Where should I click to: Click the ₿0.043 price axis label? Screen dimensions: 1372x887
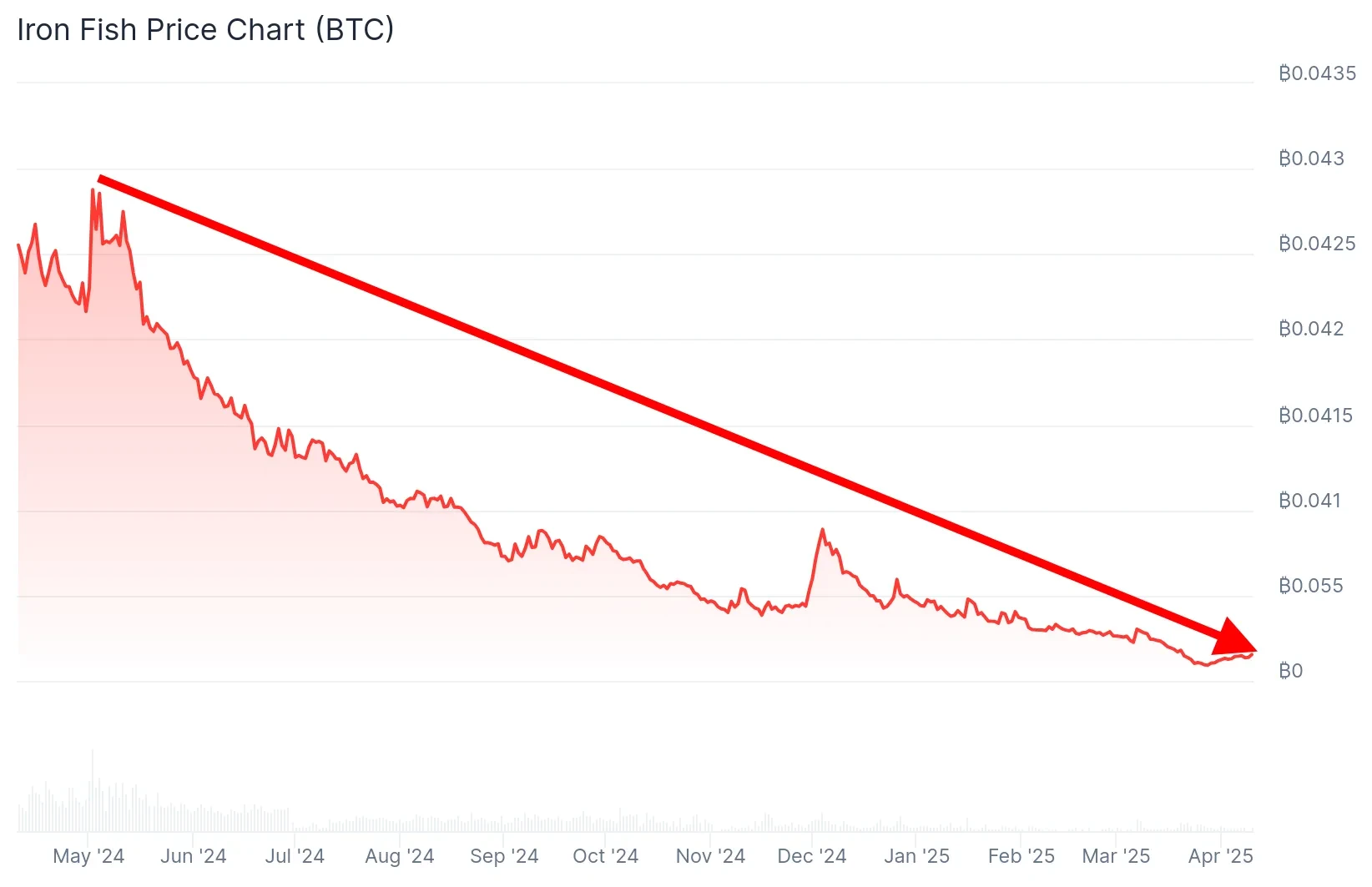[x=1311, y=159]
